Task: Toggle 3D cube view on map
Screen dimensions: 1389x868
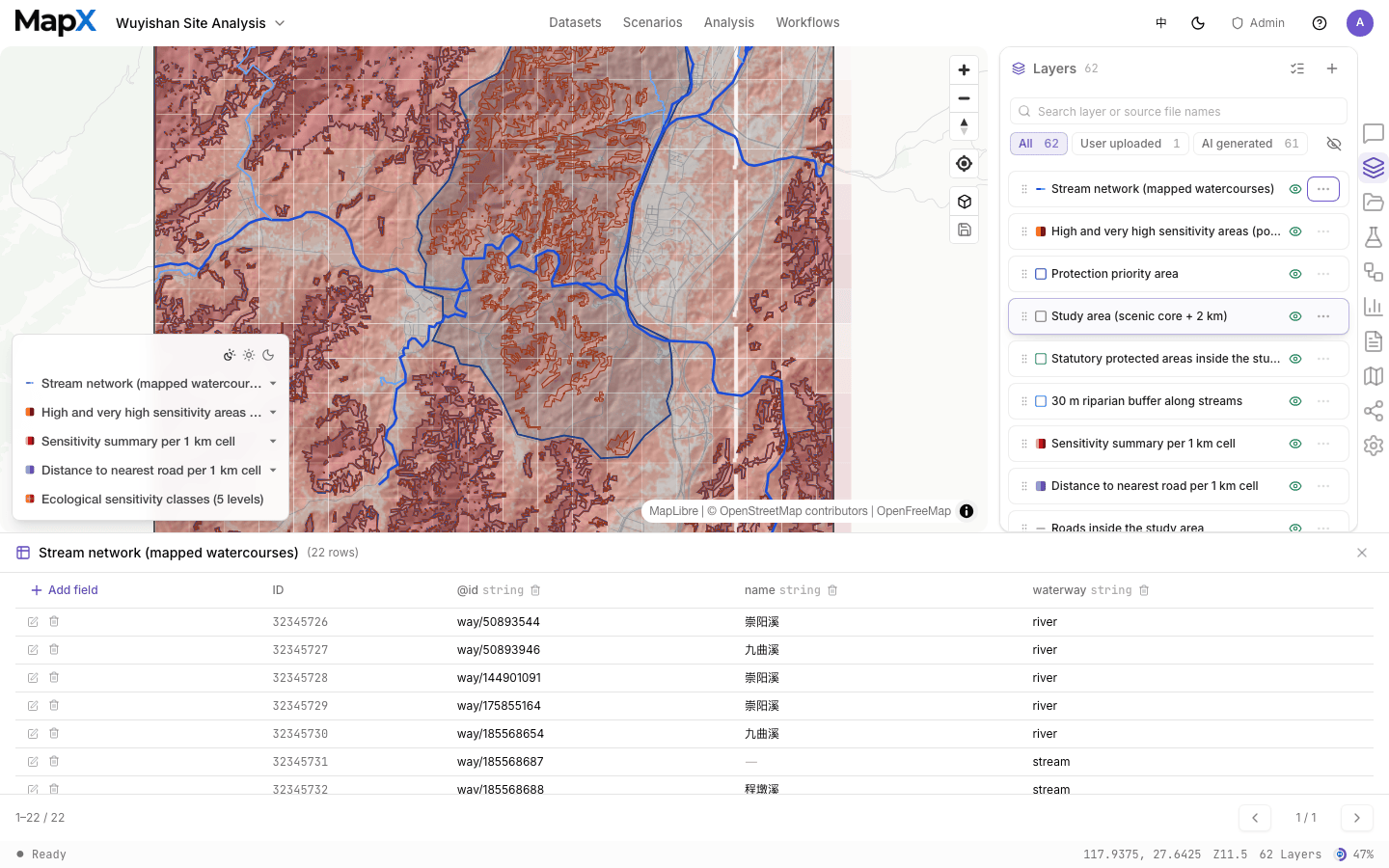Action: coord(964,202)
